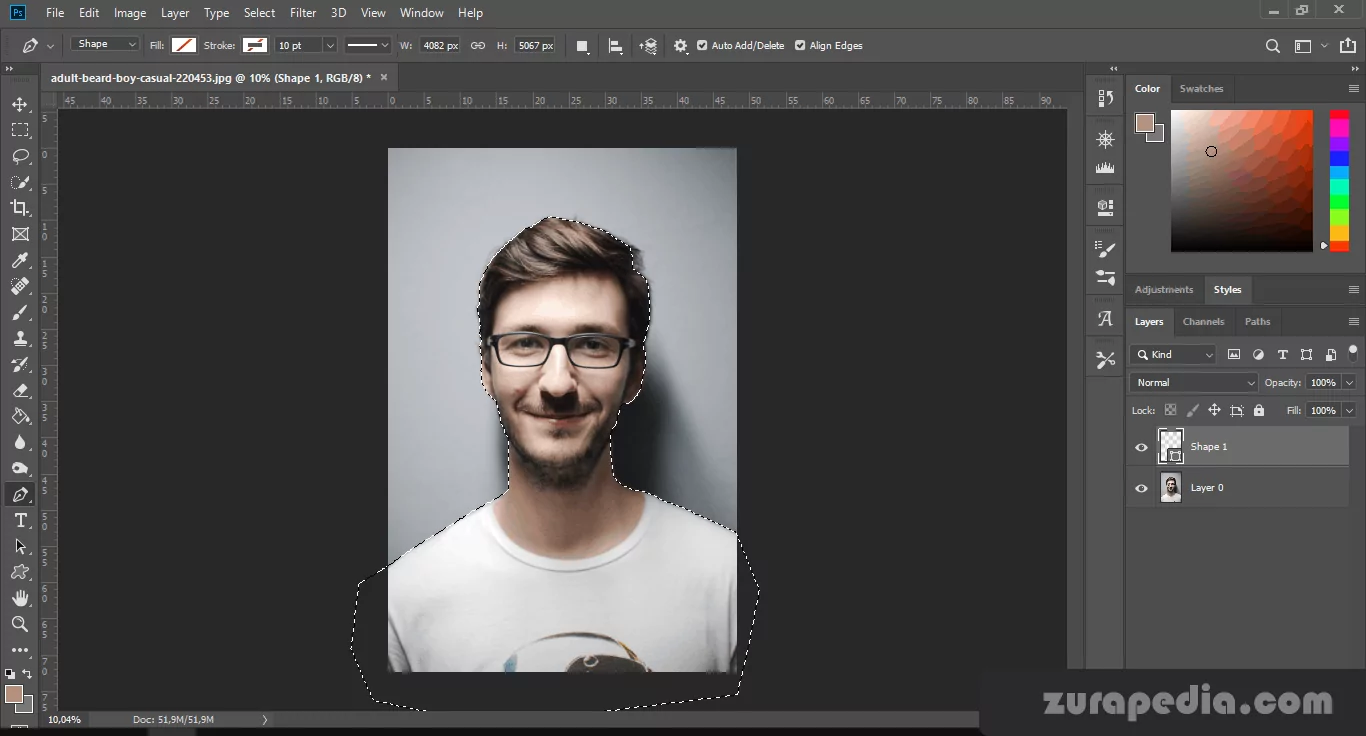Open the blend mode Normal dropdown
Image resolution: width=1366 pixels, height=736 pixels.
[1194, 383]
